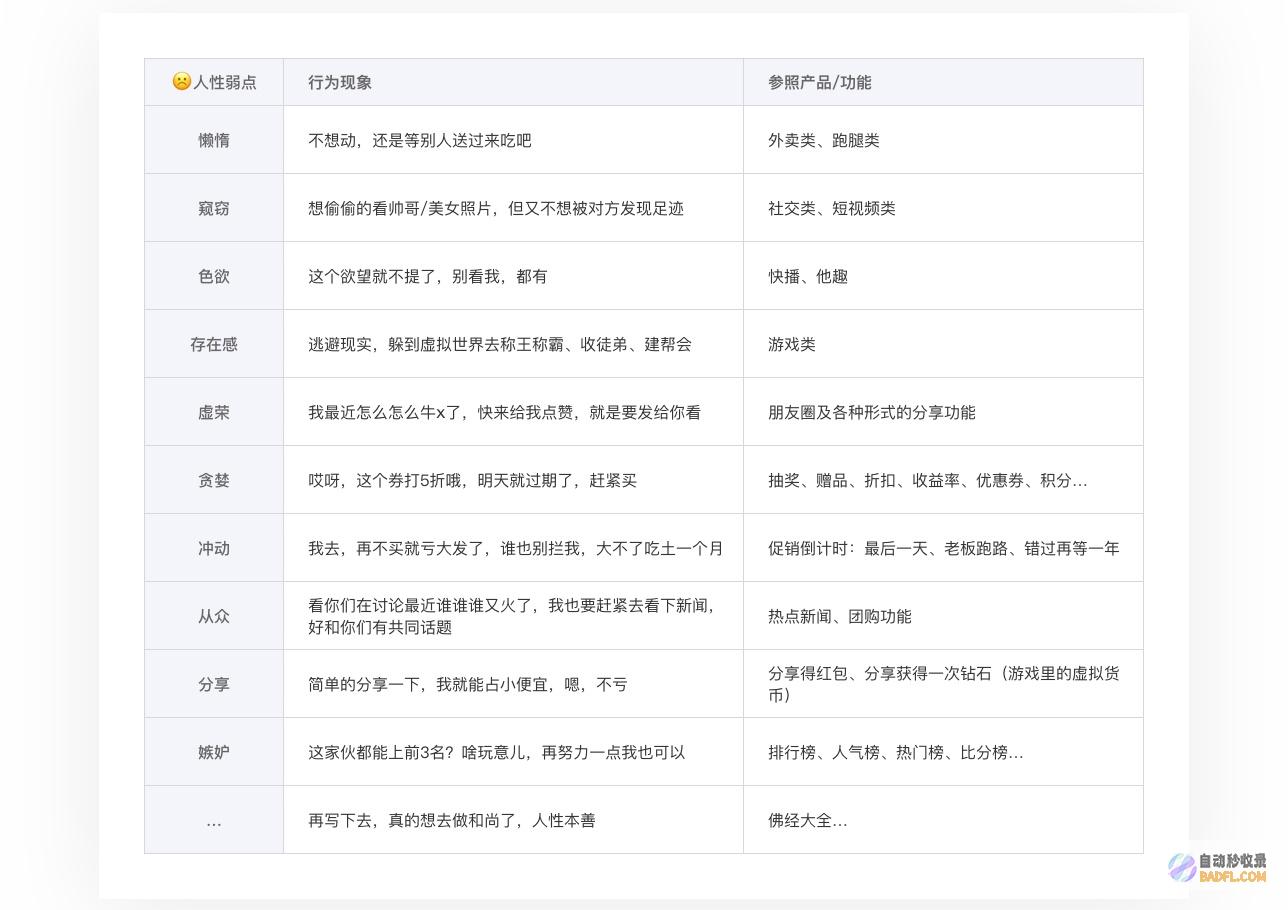Click cell starting with 逃避现实
1288x910 pixels.
coord(513,344)
